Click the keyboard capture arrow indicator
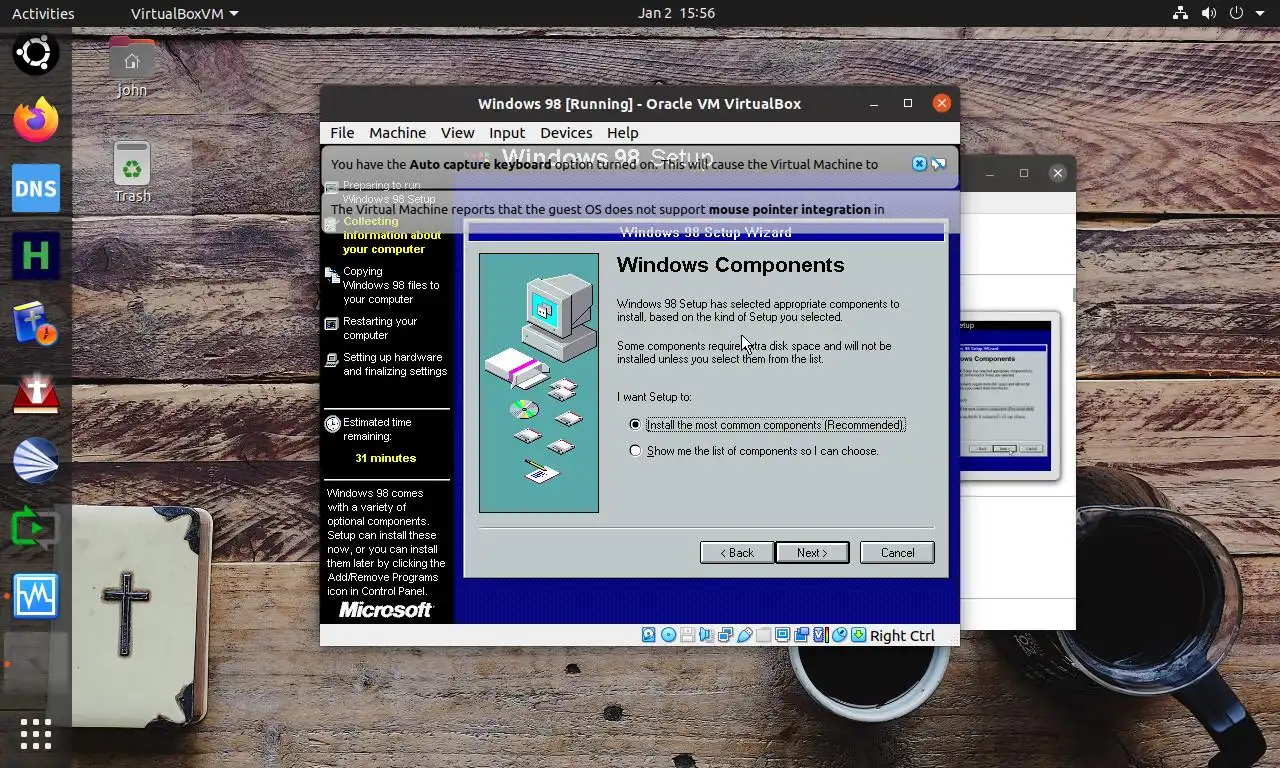The width and height of the screenshot is (1280, 768). click(858, 635)
